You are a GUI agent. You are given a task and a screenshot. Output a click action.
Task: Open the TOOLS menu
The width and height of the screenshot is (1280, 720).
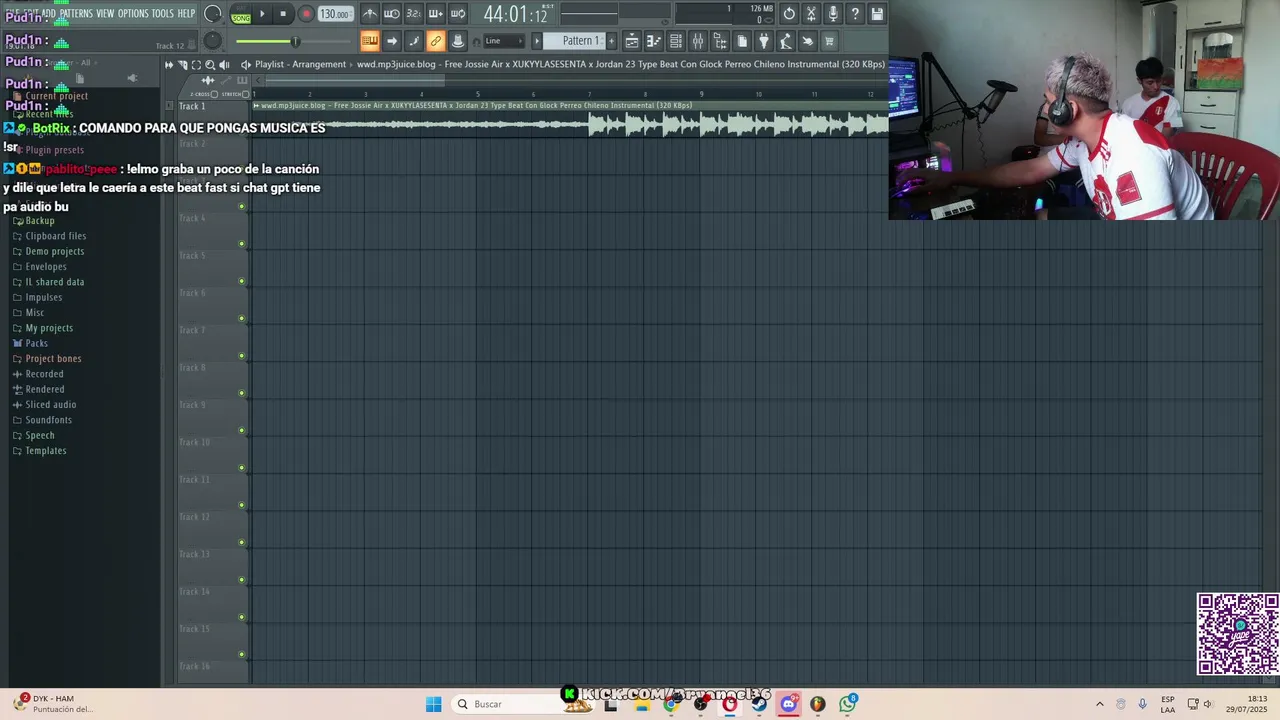click(x=162, y=14)
